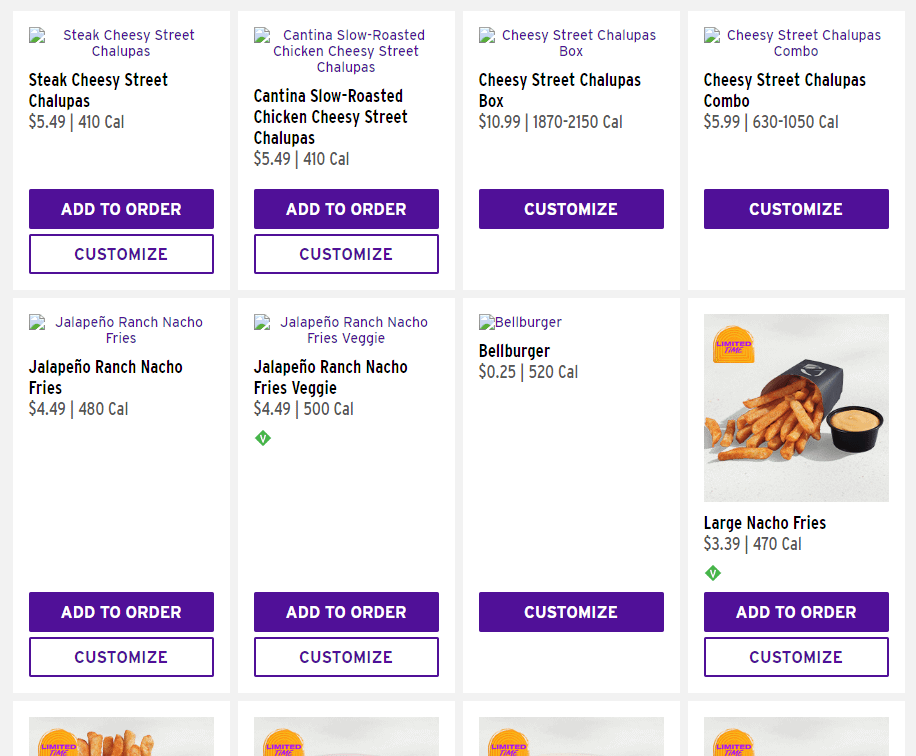Click the Cheesy Street Chalupas Combo image placeholder
Image resolution: width=916 pixels, height=756 pixels.
(x=796, y=43)
